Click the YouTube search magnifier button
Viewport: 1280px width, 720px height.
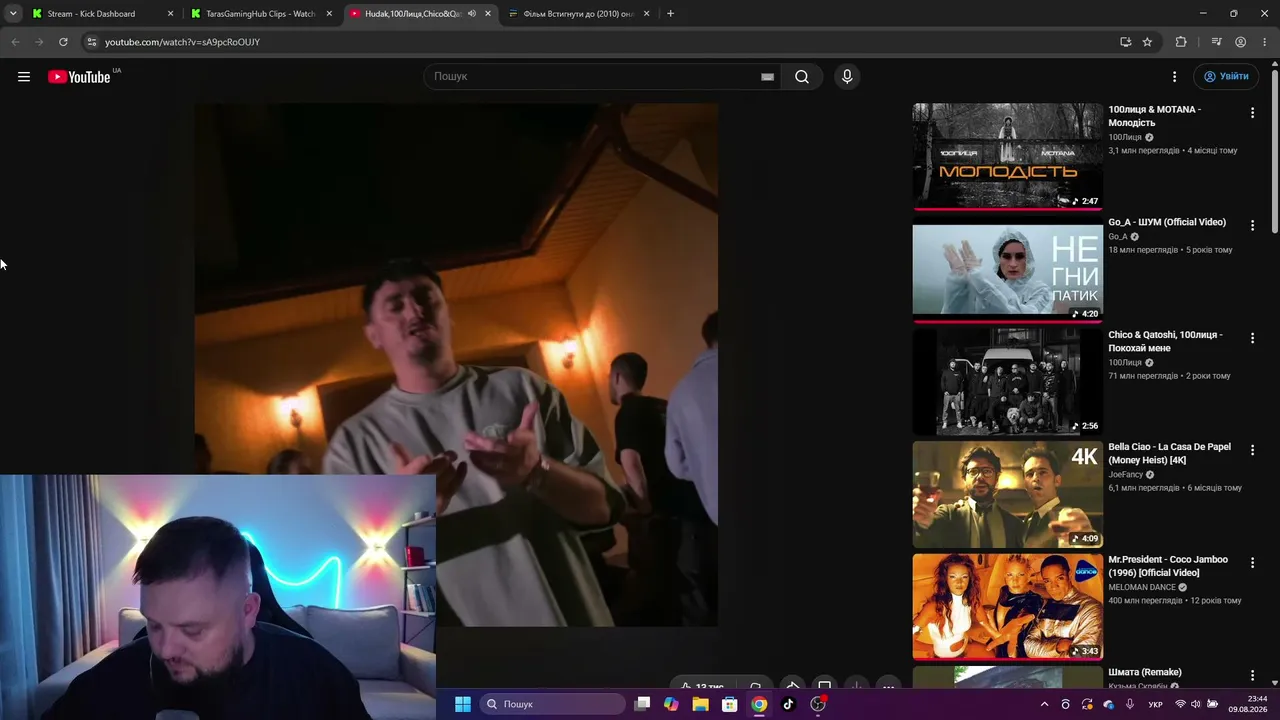[x=802, y=77]
